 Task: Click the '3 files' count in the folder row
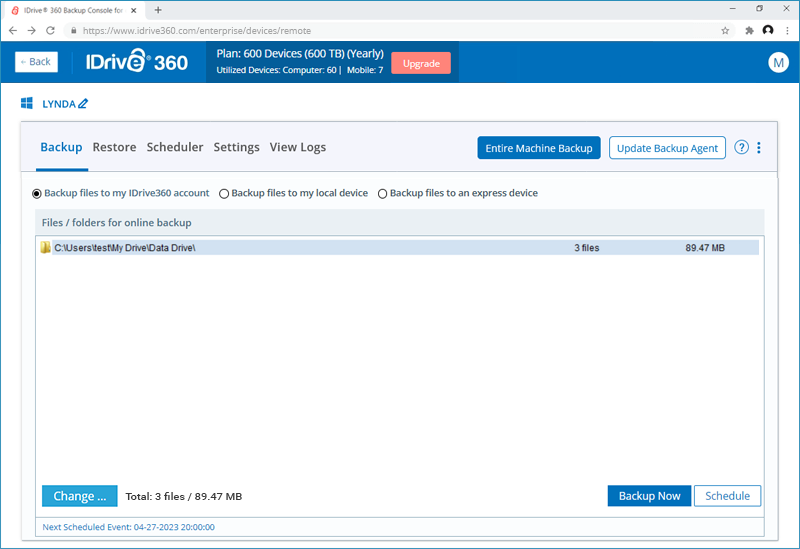(x=587, y=248)
